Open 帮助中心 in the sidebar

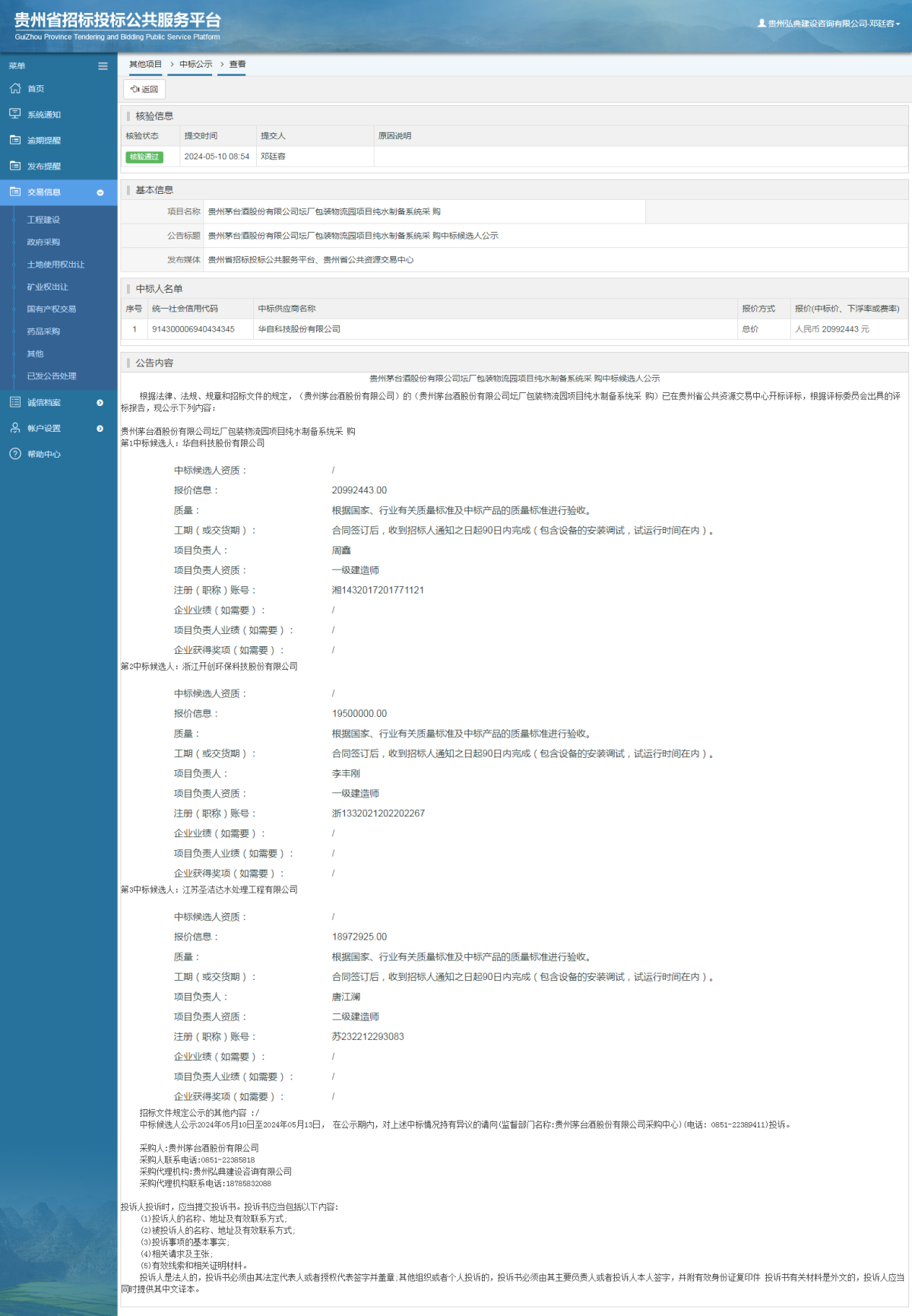44,455
